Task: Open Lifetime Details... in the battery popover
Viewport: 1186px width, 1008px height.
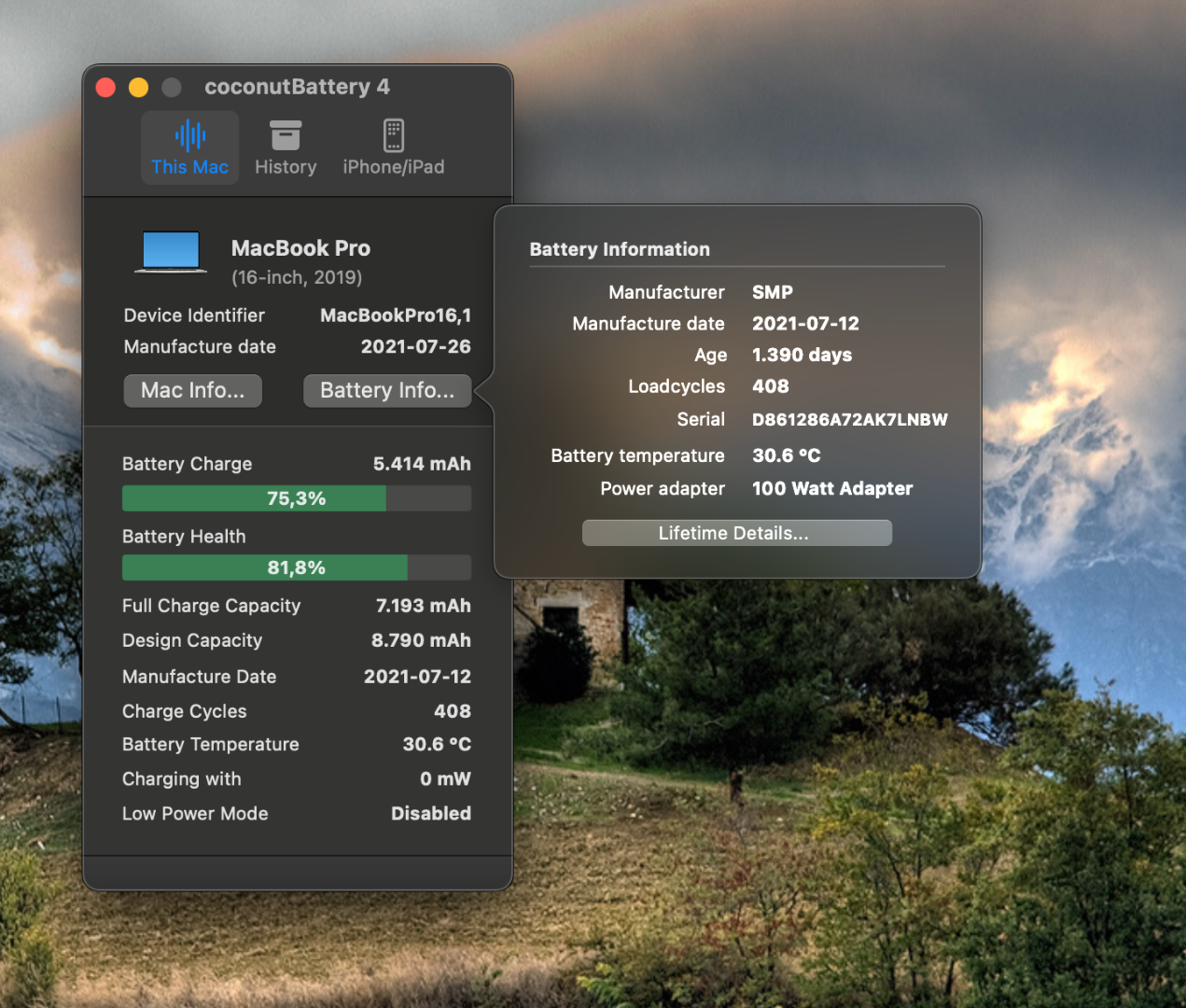Action: tap(737, 533)
